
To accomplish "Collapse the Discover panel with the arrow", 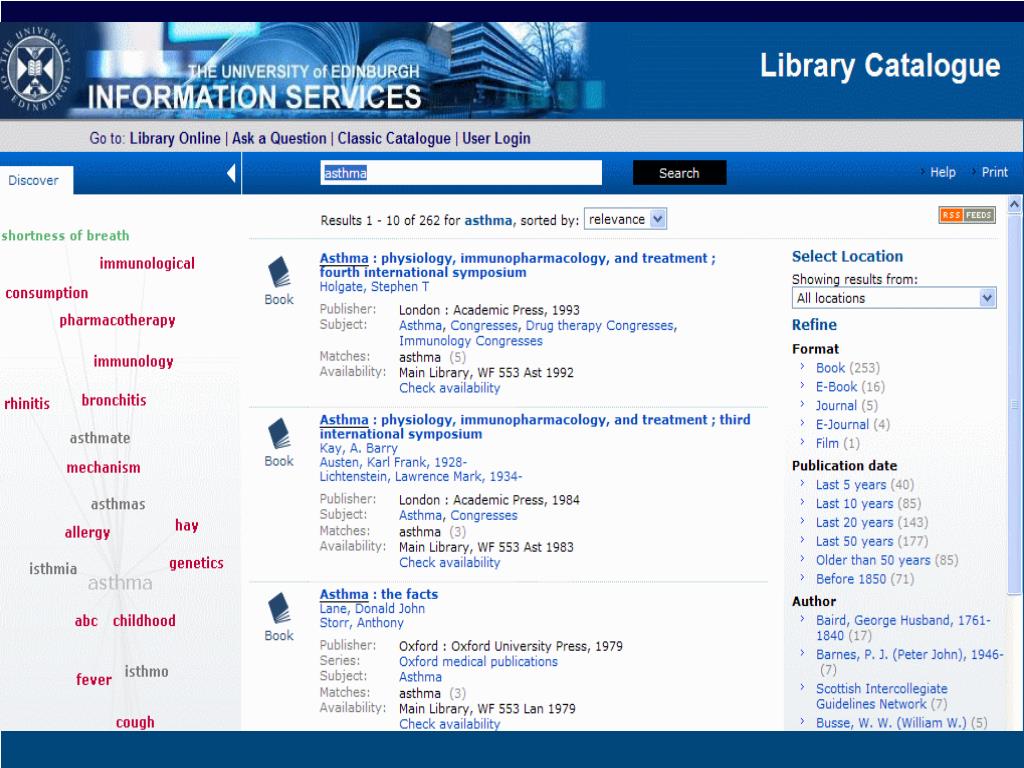I will click(x=231, y=173).
